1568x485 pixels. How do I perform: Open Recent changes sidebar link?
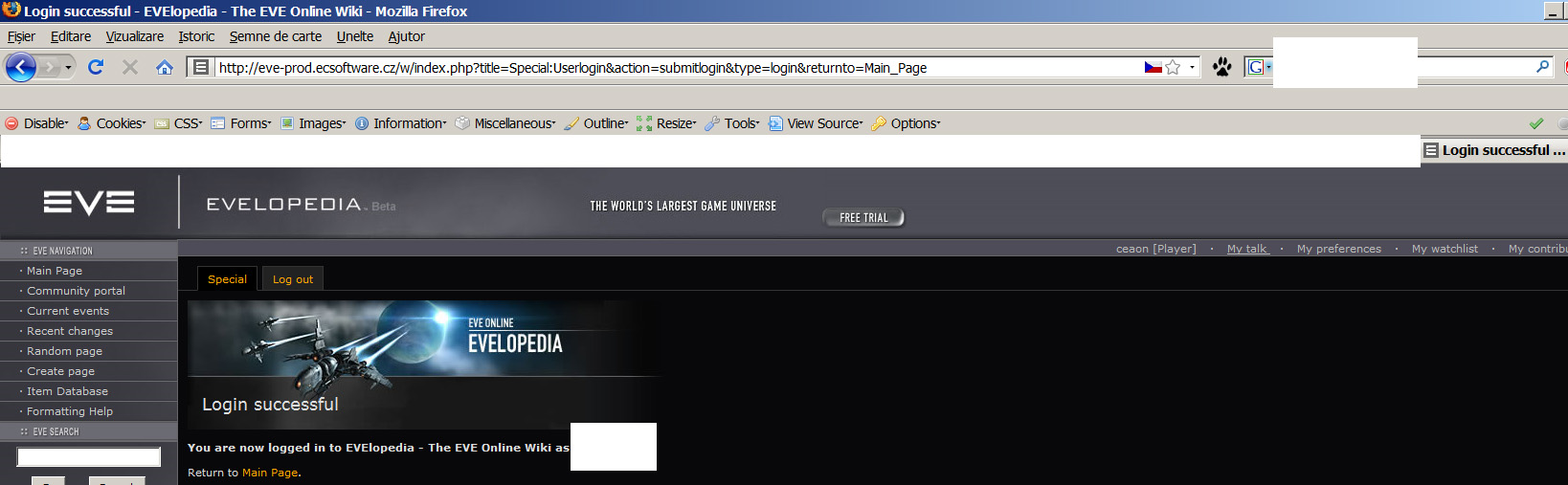[70, 331]
